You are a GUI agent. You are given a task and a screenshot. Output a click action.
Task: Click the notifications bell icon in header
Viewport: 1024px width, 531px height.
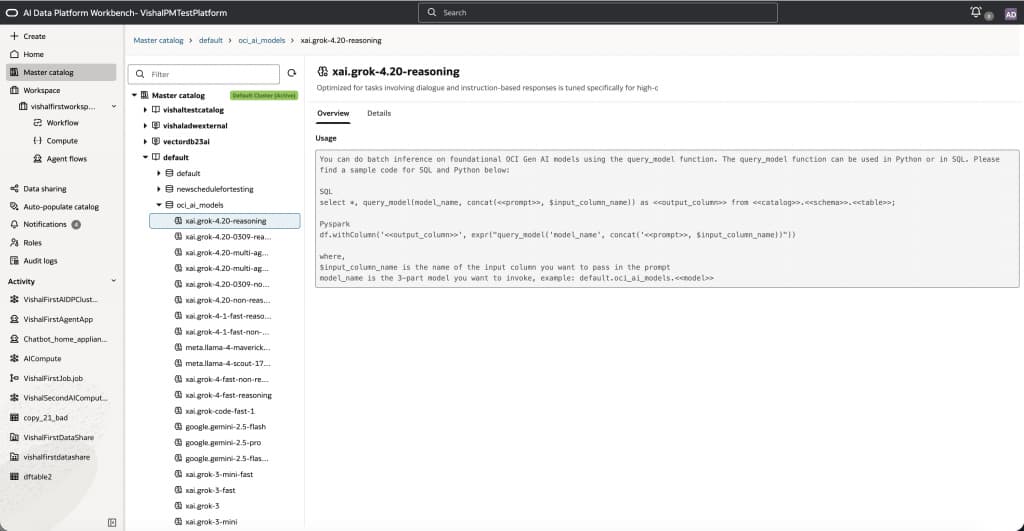point(976,12)
